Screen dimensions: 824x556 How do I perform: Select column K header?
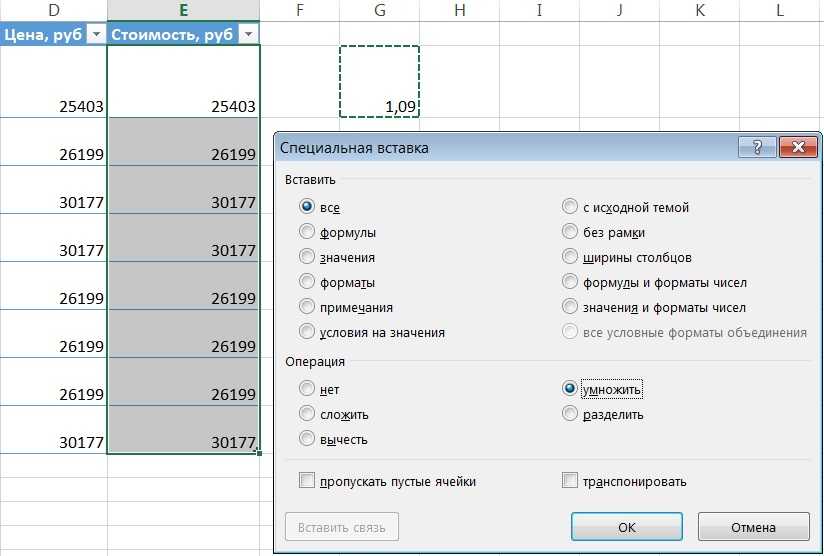click(x=699, y=11)
